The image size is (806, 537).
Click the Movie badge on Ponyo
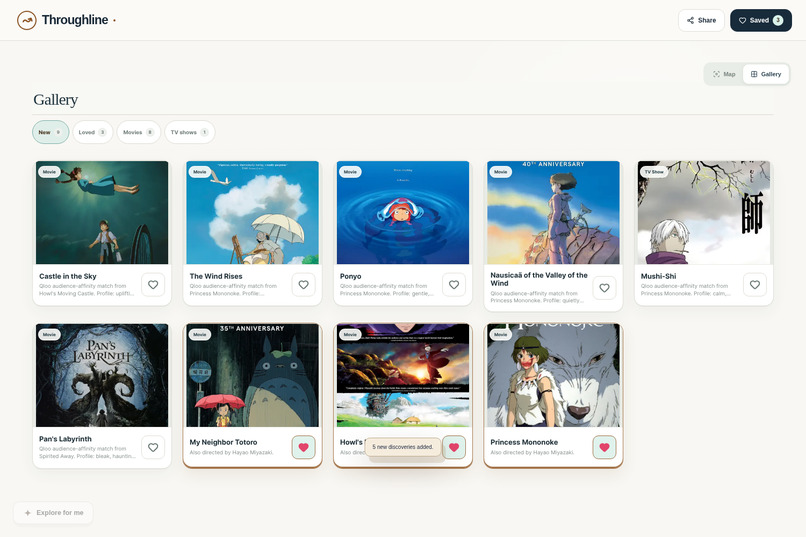[350, 172]
